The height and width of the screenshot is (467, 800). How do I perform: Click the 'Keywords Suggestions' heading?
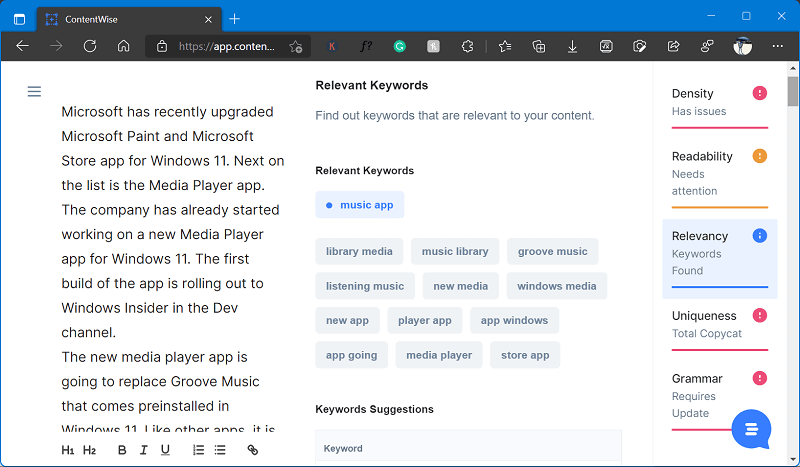pos(374,409)
